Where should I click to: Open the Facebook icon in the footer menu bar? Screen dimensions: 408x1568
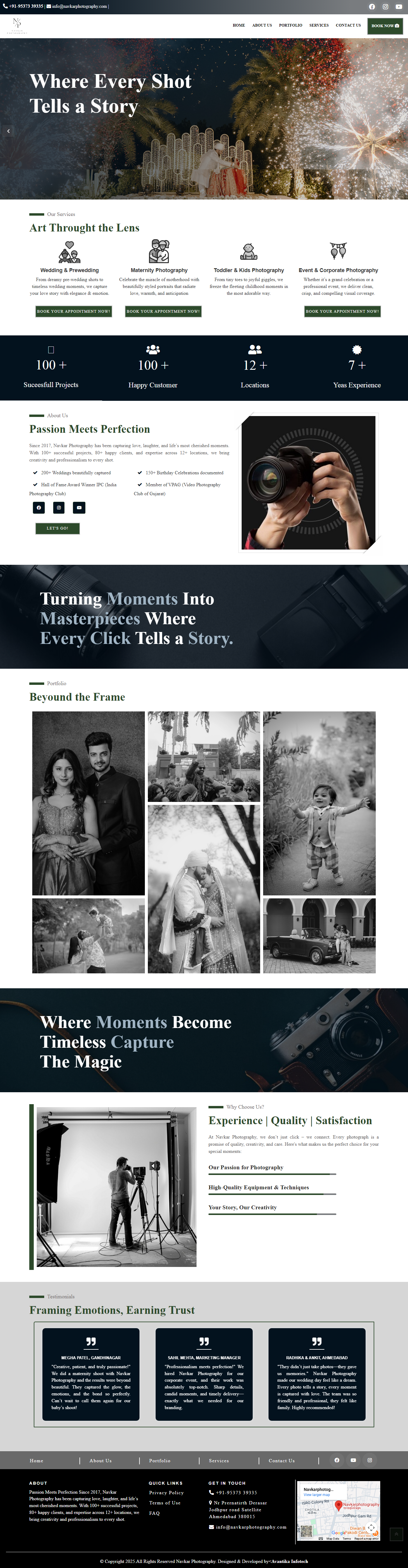pos(337,1460)
